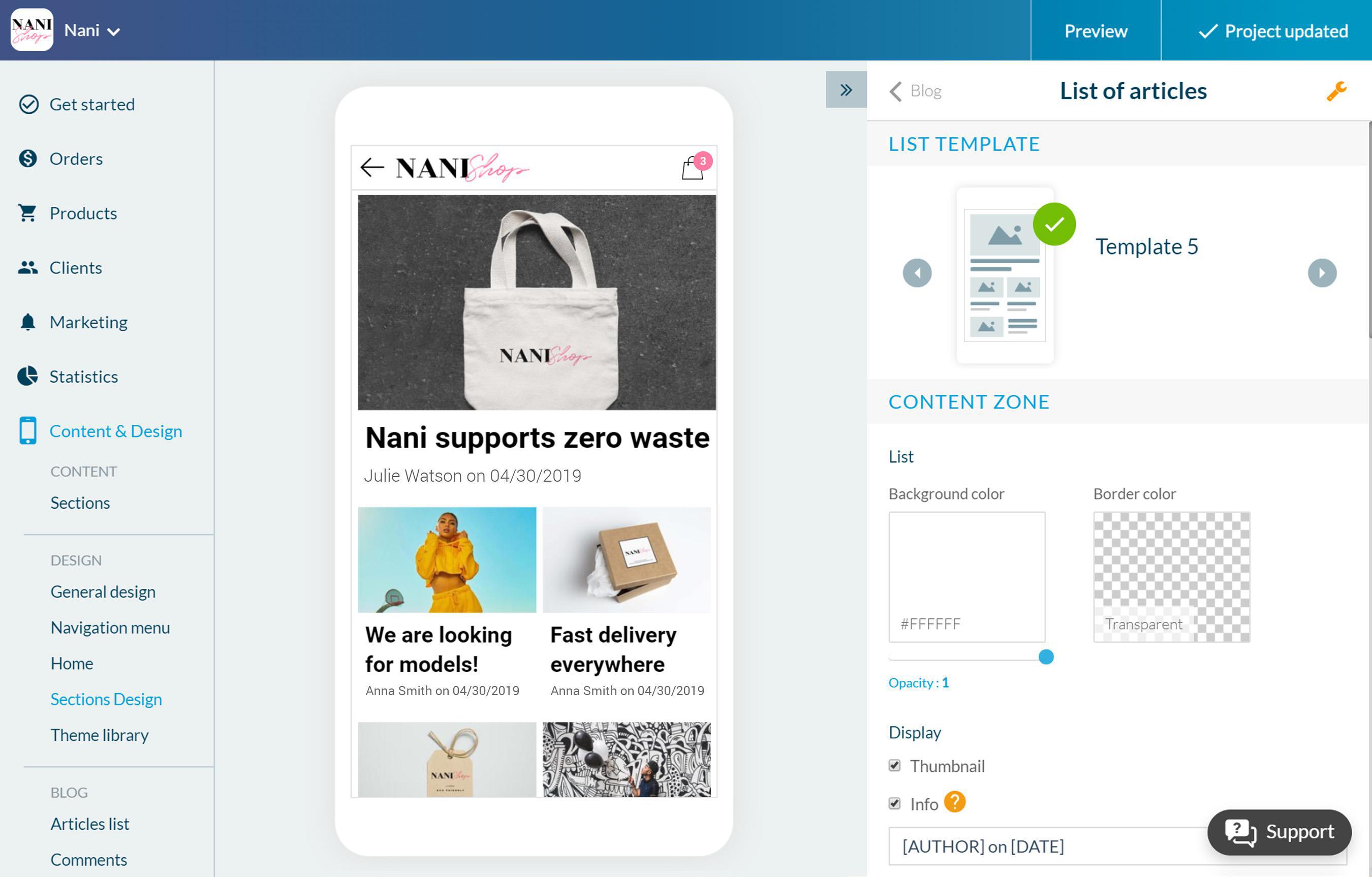Uncheck the Thumbnail checkbox
1372x877 pixels.
[x=894, y=765]
